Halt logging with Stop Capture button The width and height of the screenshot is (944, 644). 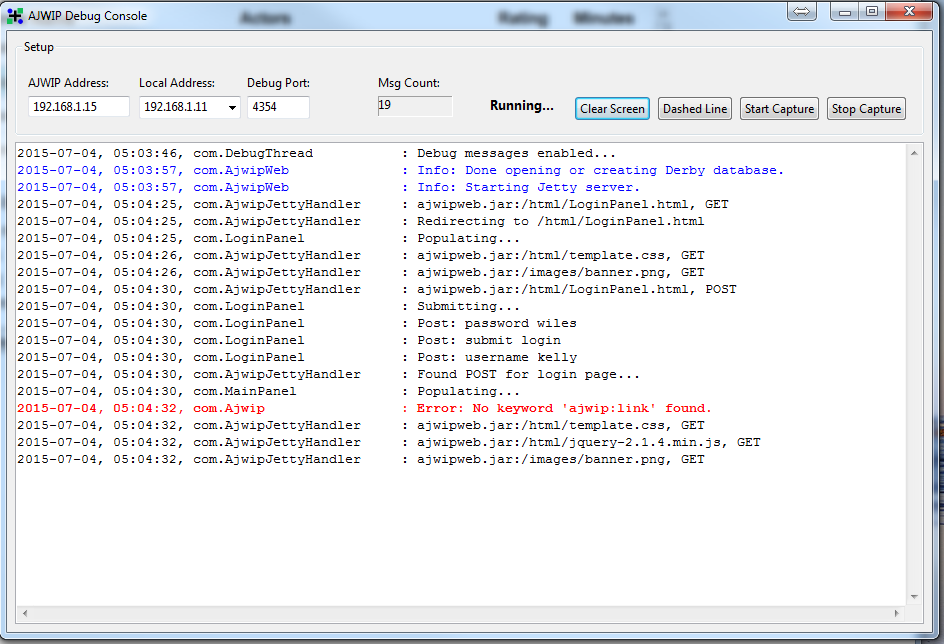tap(866, 109)
